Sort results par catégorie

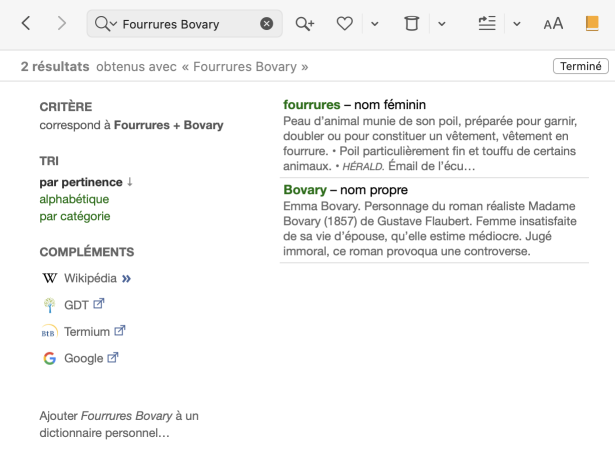pos(75,216)
